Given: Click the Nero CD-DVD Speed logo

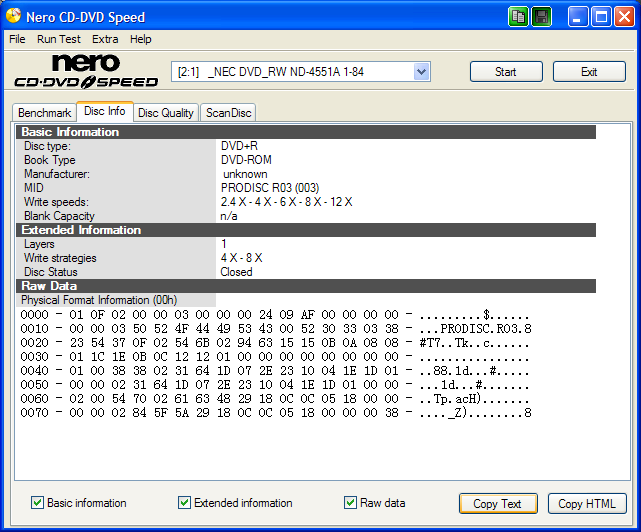Looking at the screenshot, I should (x=86, y=71).
